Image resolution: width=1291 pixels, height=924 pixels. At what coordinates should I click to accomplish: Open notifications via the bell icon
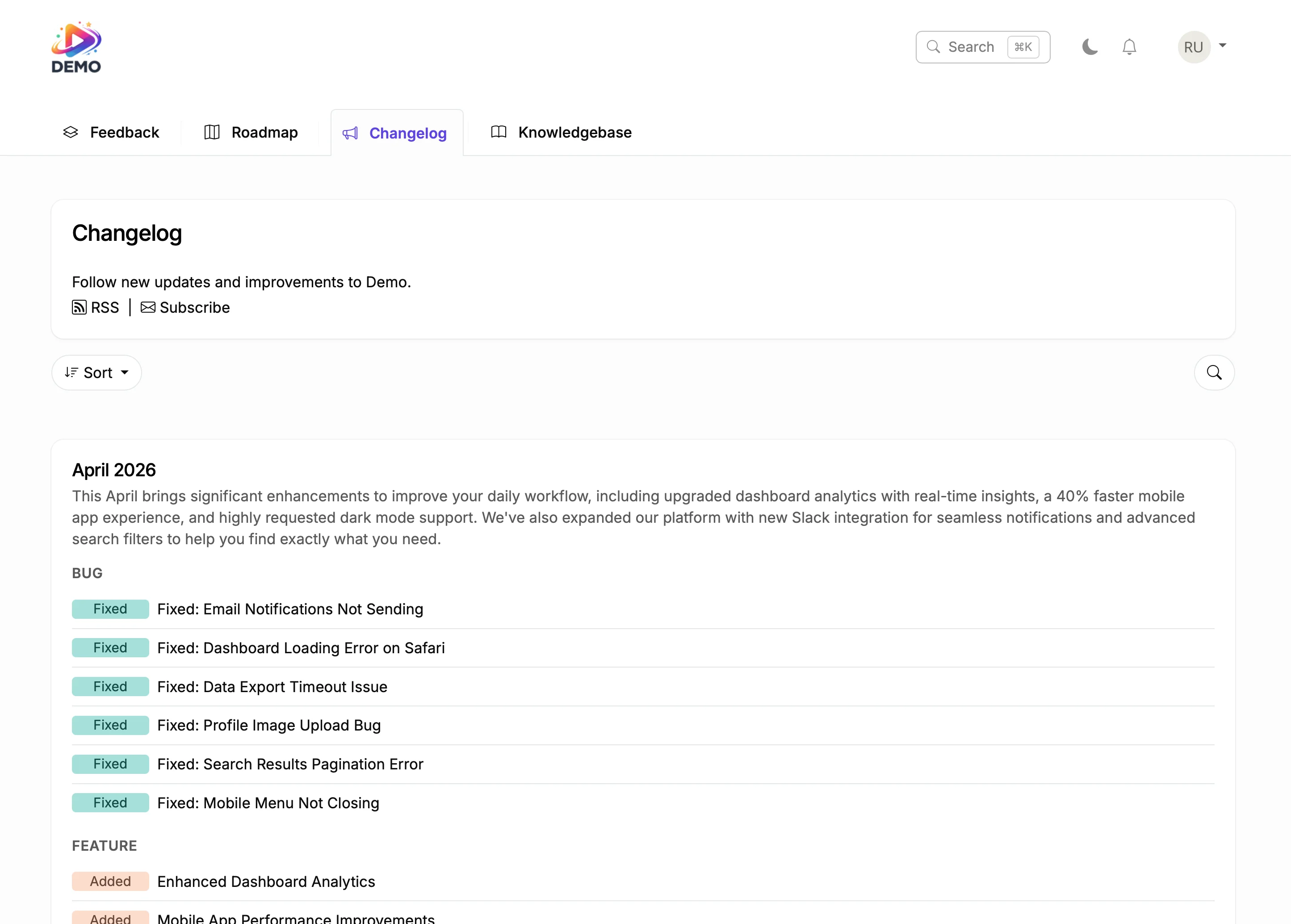coord(1129,46)
